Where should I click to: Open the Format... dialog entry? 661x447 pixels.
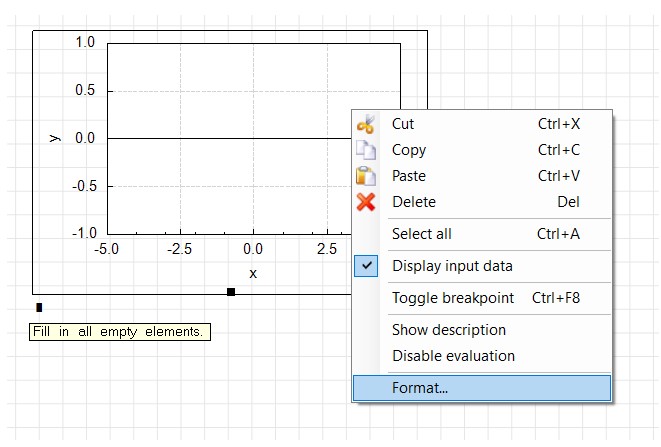[420, 388]
